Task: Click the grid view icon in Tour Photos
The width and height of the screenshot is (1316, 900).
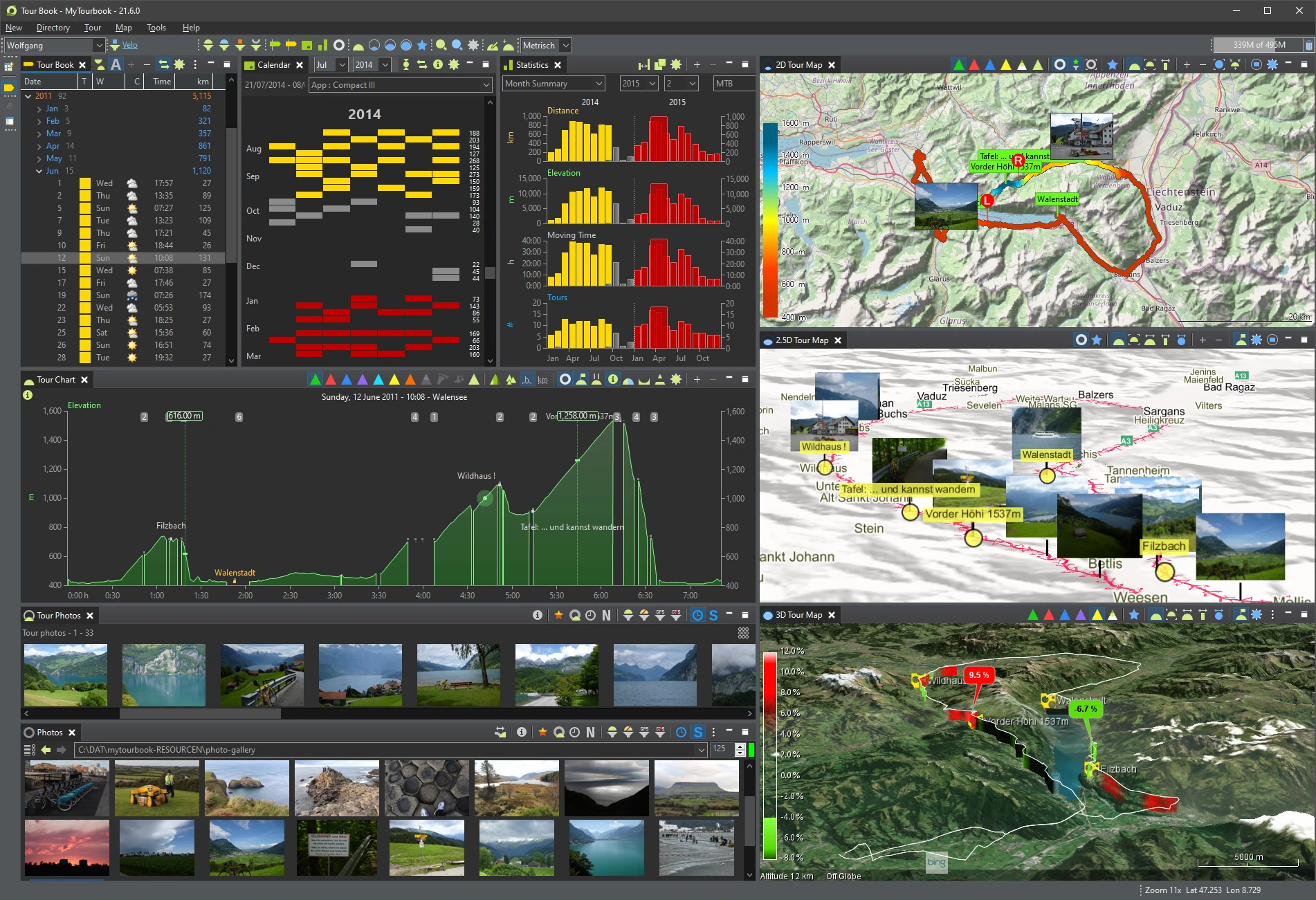Action: click(x=743, y=632)
